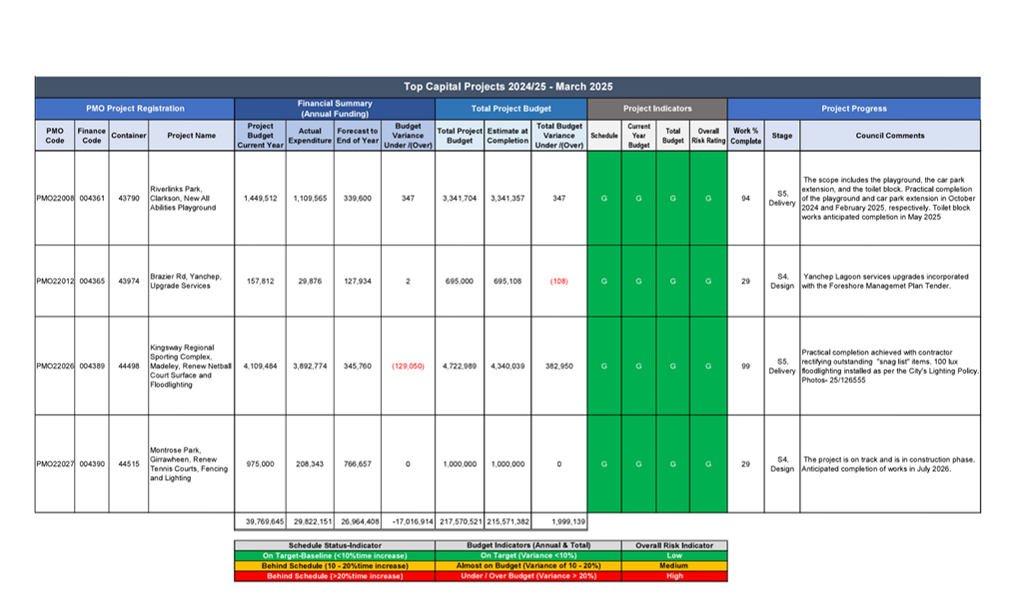Select totals row value '39,769,645'
This screenshot has height=601, width=1014.
tap(264, 521)
